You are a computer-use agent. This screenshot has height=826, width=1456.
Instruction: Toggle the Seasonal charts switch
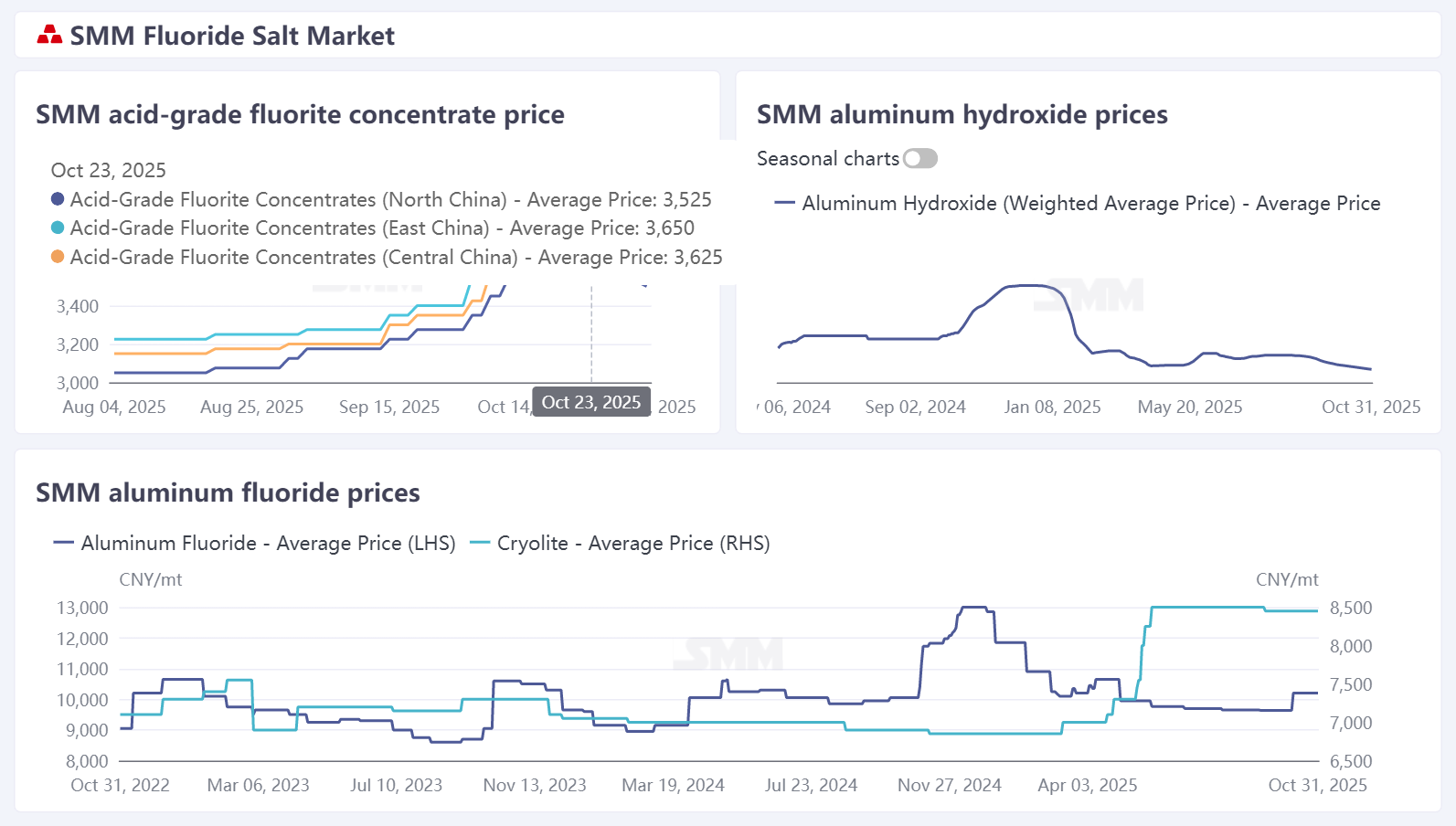[x=920, y=159]
